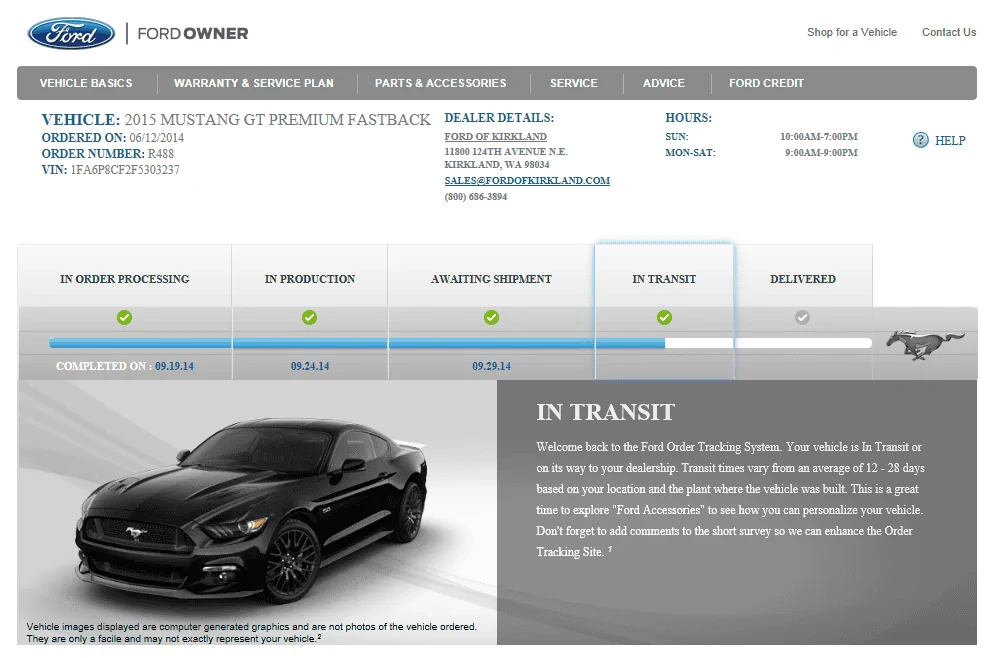
Task: Click the sales@fordofkirkland.com email link
Action: tap(527, 181)
